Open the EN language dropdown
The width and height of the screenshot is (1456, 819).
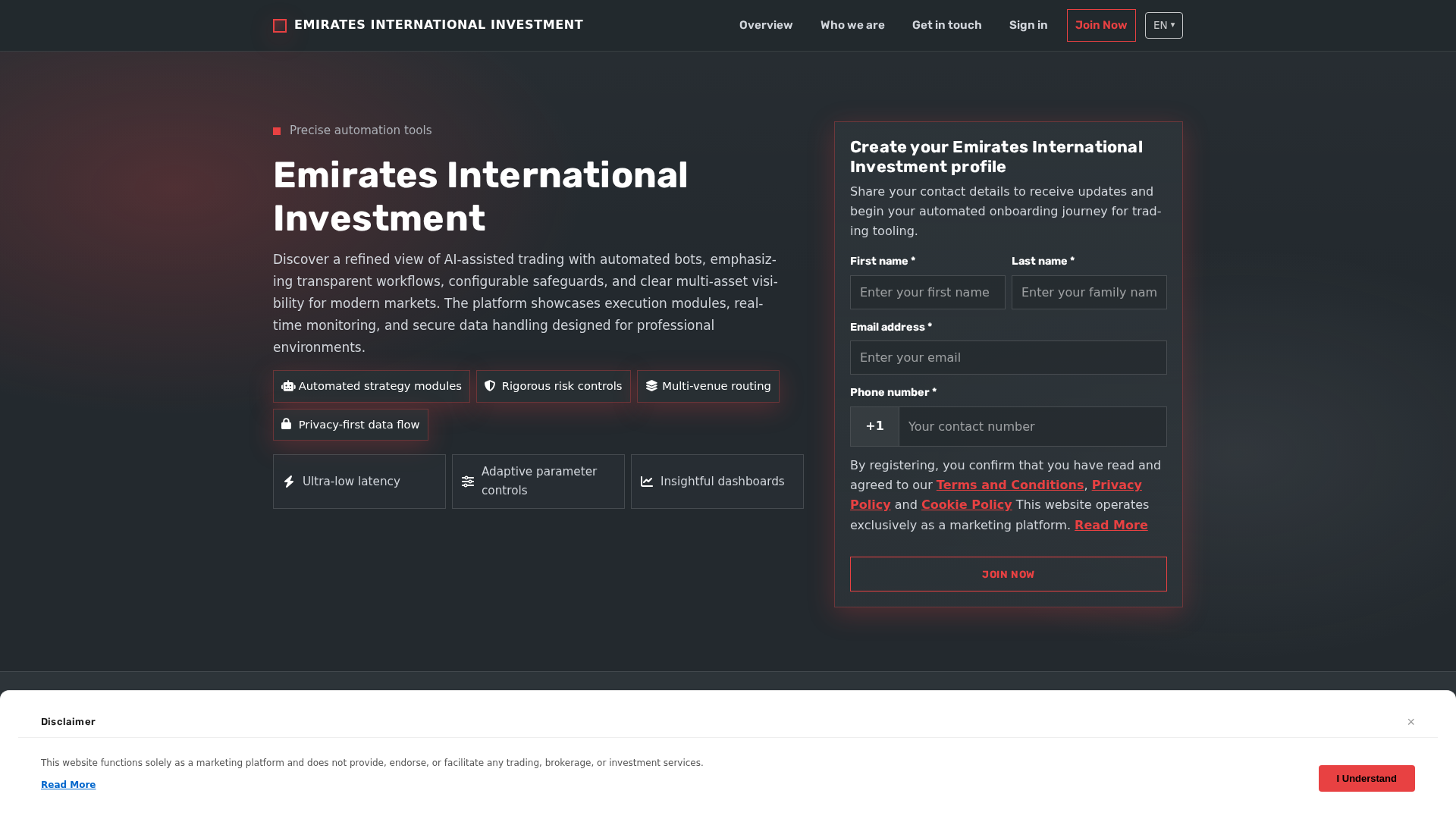(x=1164, y=25)
